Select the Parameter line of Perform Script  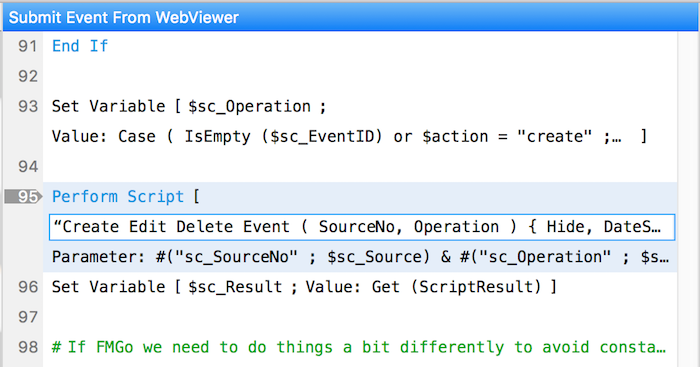[360, 257]
